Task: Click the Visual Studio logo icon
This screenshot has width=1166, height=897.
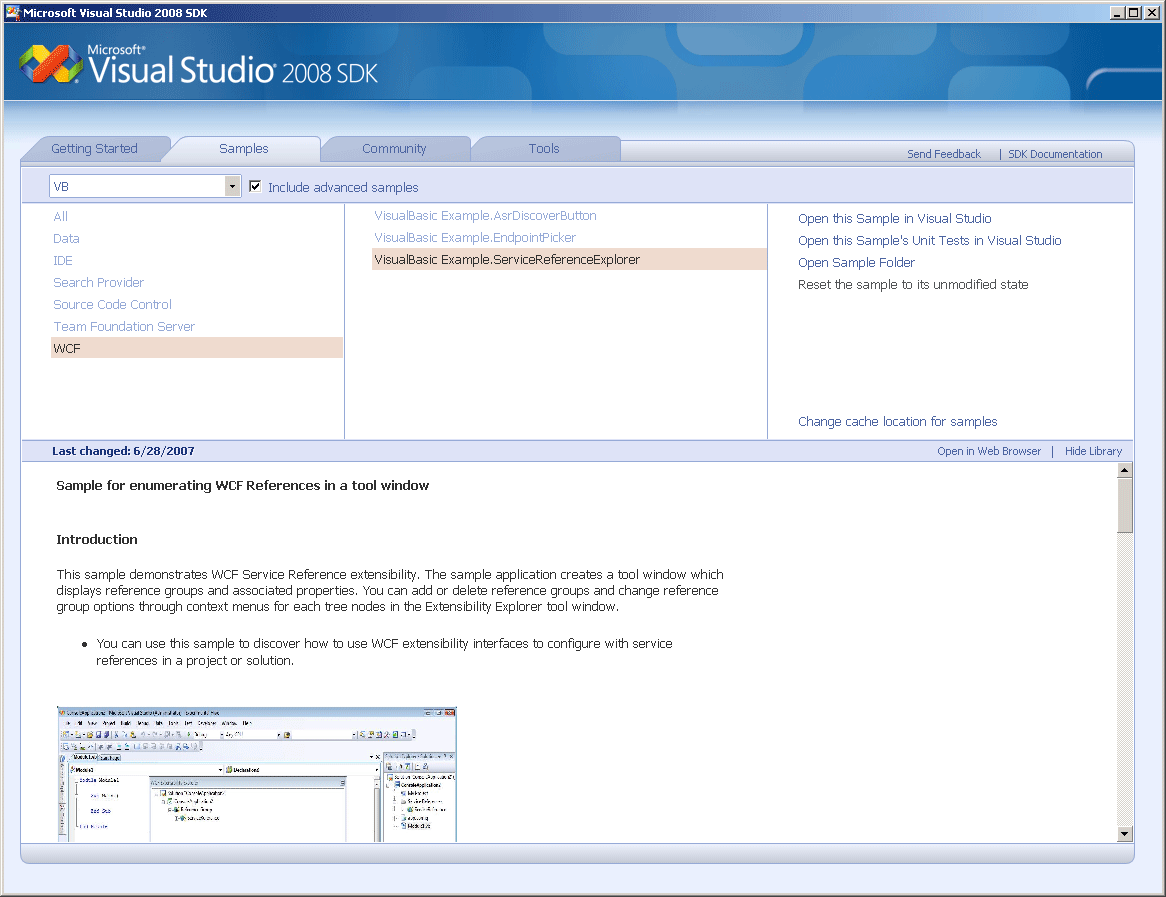Action: 51,64
